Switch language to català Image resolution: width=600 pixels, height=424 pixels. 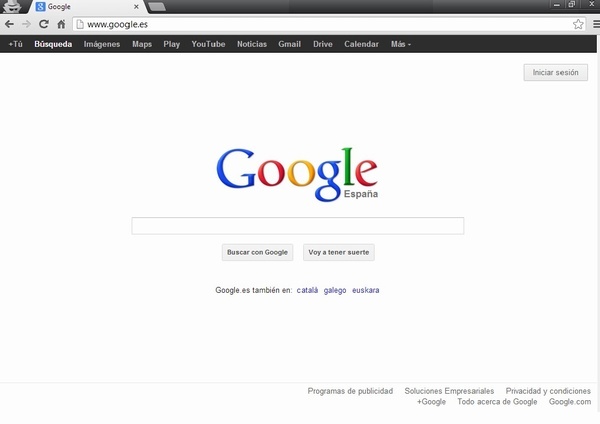coord(307,290)
